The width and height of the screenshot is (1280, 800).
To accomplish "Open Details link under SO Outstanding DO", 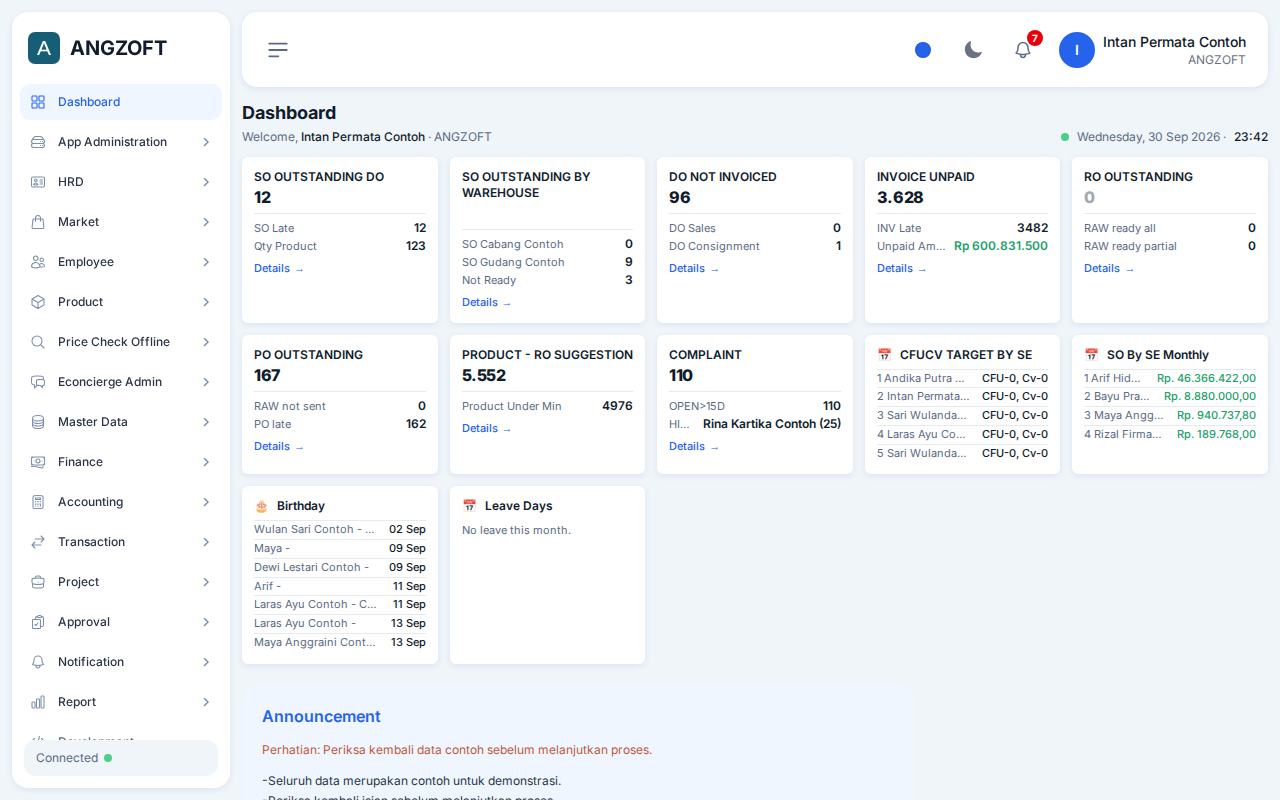I will pyautogui.click(x=278, y=268).
